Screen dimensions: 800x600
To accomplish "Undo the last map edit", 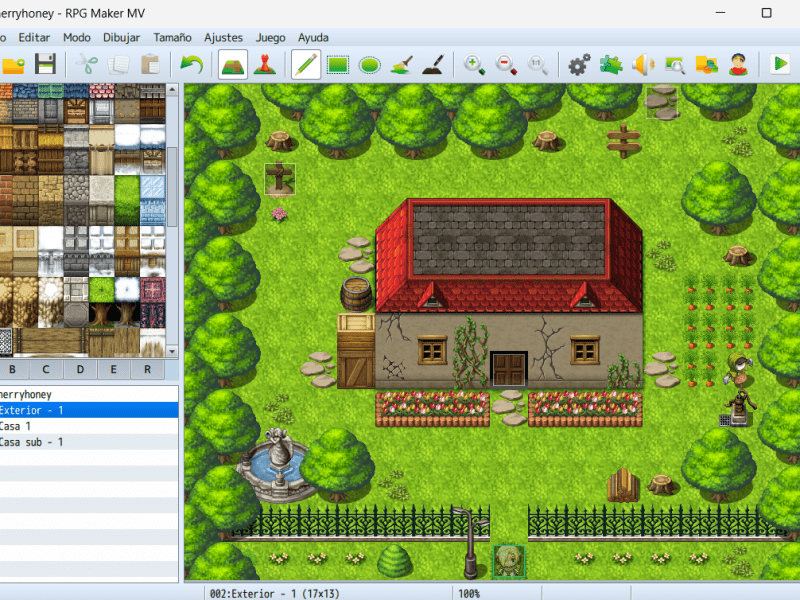I will click(x=194, y=65).
